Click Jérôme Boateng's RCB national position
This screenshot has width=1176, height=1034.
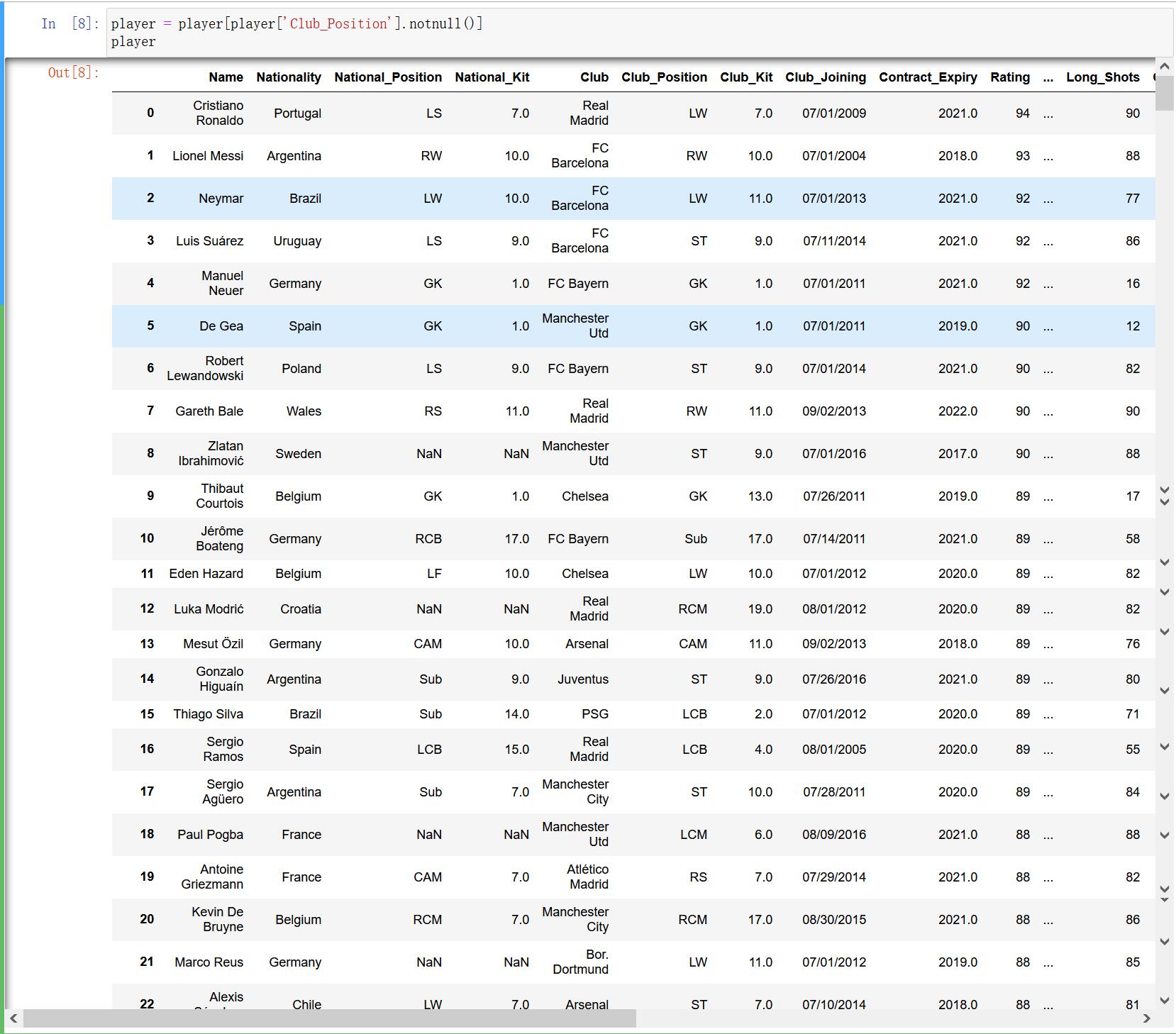[x=428, y=539]
